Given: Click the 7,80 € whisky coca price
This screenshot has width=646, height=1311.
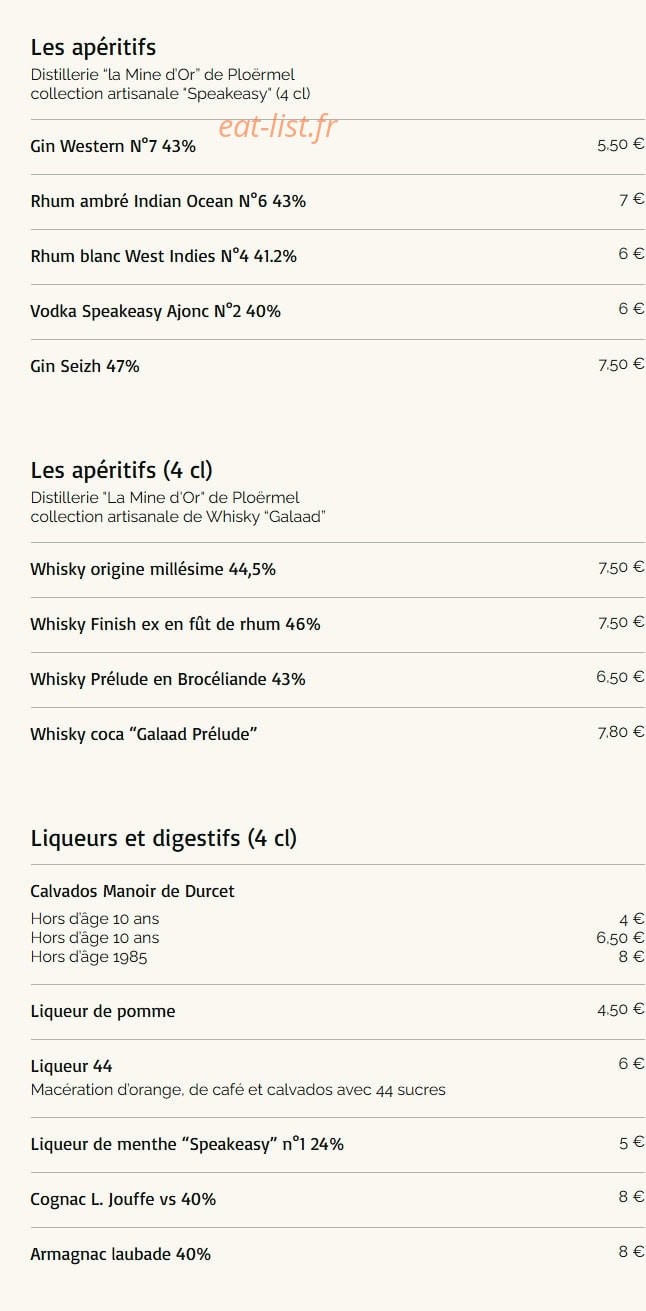Looking at the screenshot, I should pos(621,732).
